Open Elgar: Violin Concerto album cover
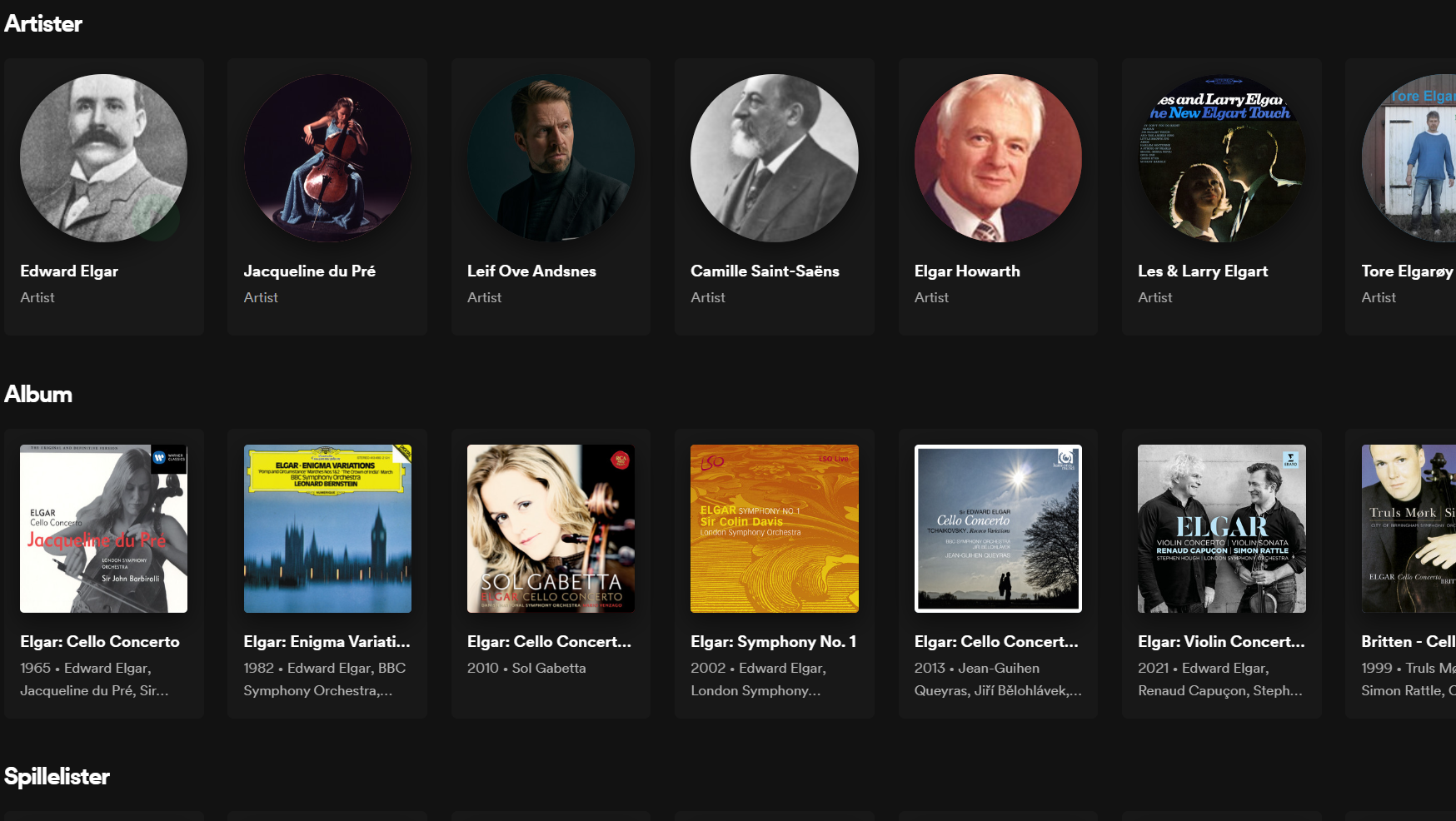 point(1221,529)
